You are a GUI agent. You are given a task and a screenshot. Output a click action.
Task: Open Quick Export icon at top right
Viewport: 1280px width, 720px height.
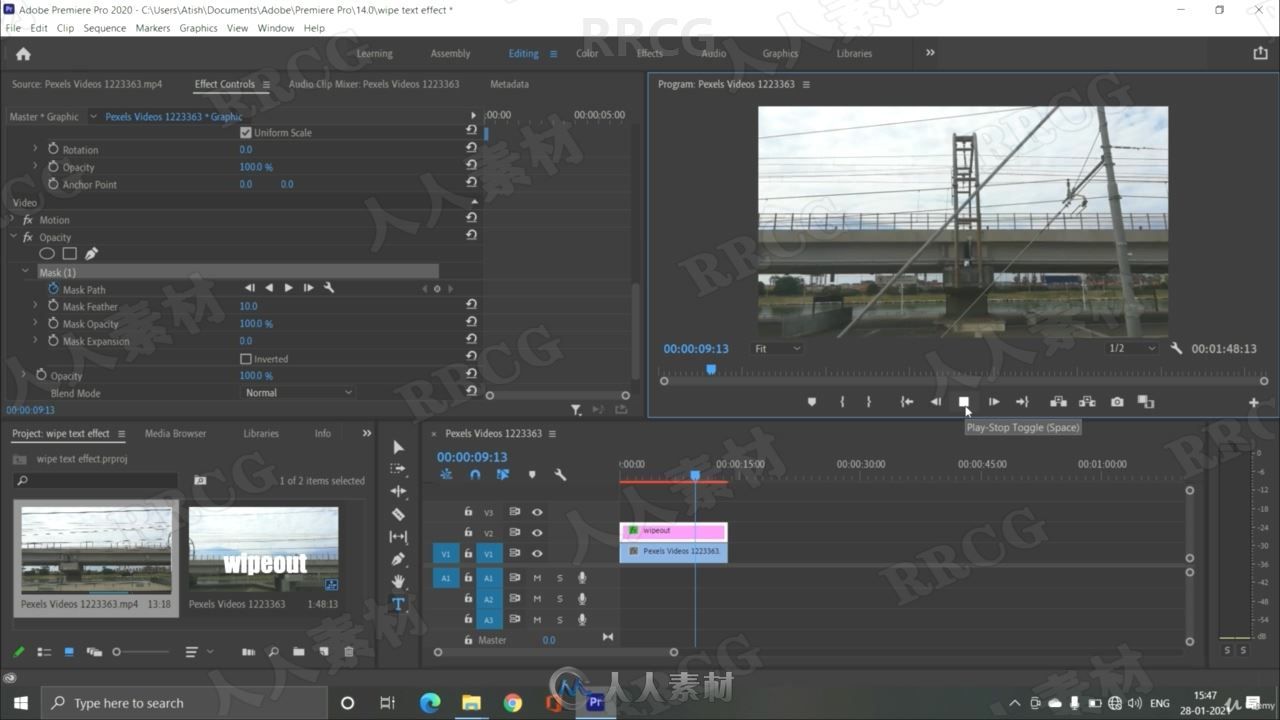coord(1260,53)
